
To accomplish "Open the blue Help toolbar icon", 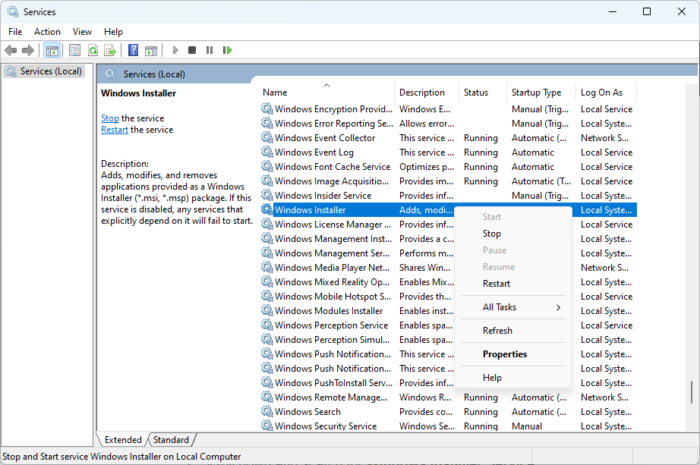I will [132, 50].
